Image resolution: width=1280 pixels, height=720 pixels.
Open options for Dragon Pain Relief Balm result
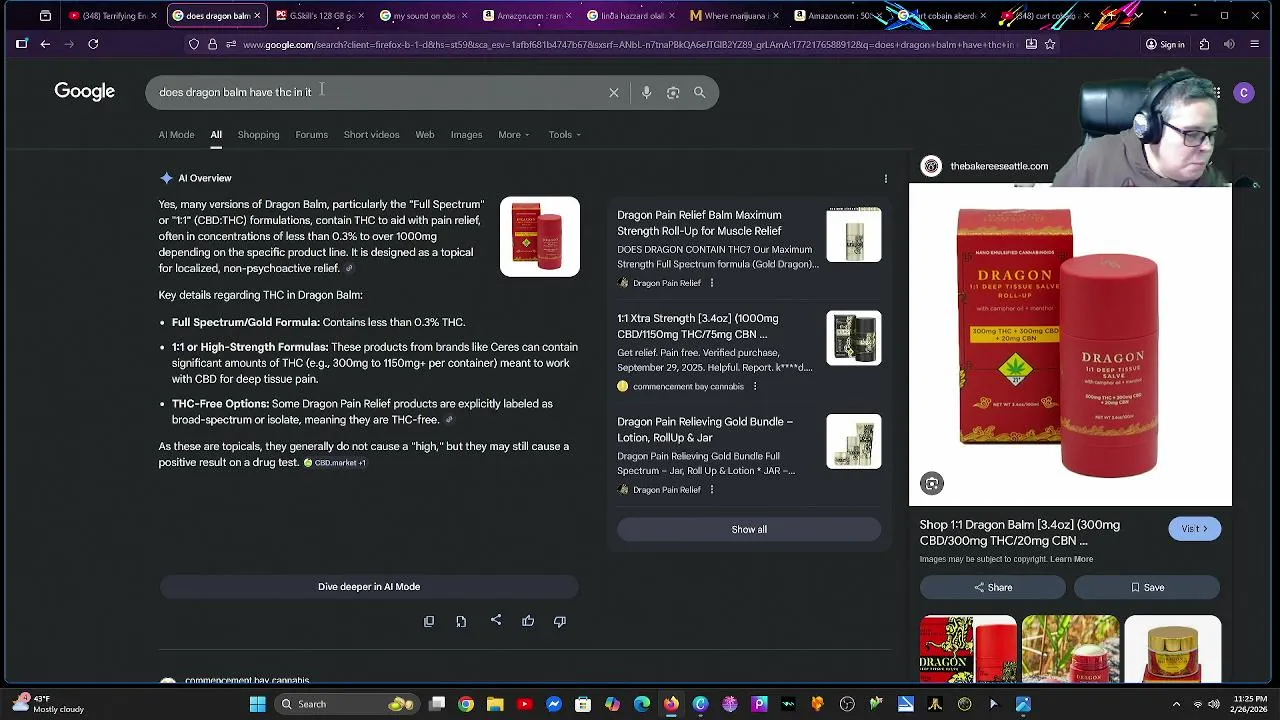click(712, 283)
